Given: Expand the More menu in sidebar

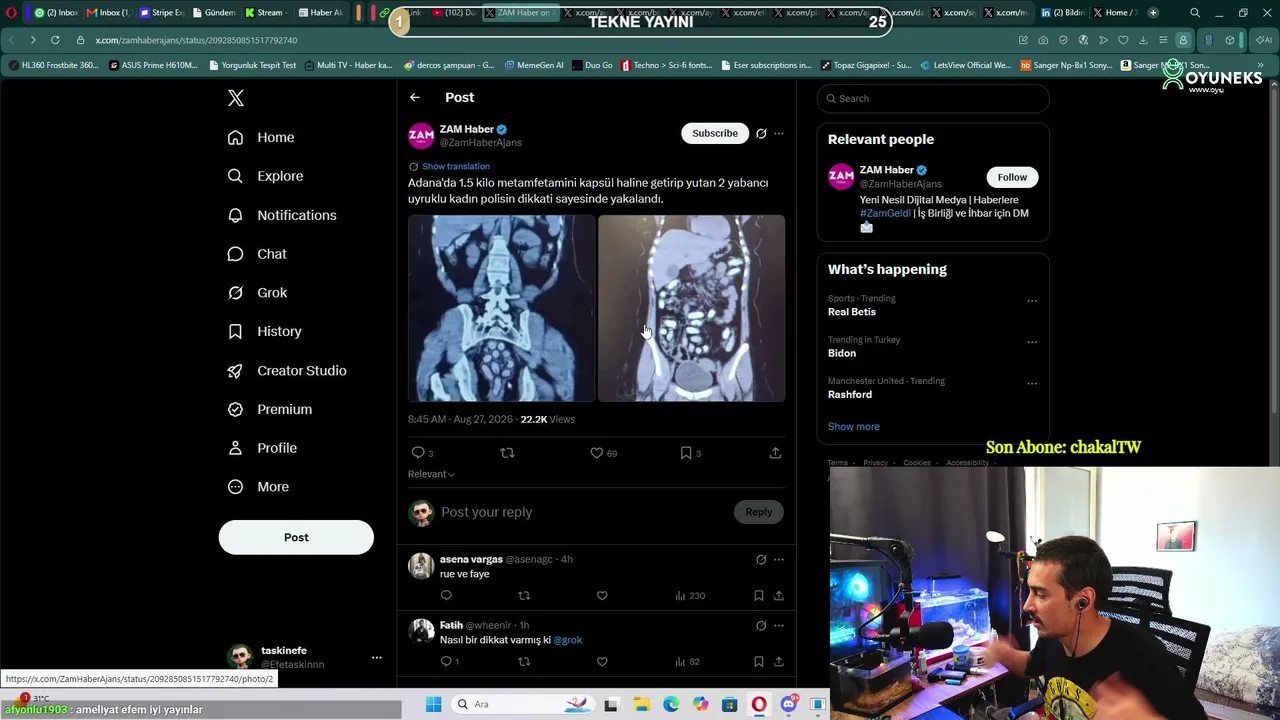Looking at the screenshot, I should coord(258,487).
